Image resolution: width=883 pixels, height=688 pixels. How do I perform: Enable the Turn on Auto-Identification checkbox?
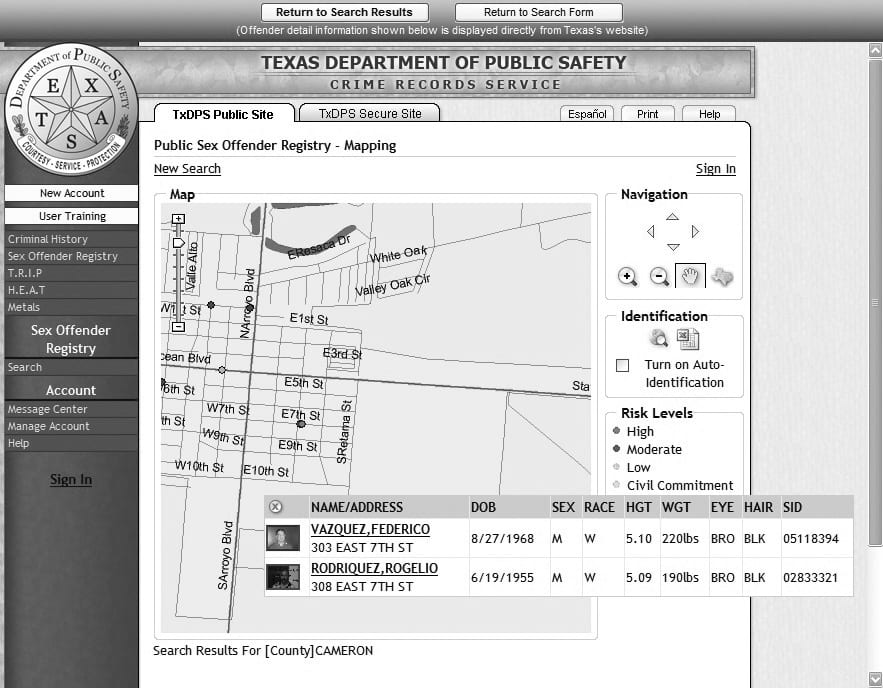tap(622, 365)
